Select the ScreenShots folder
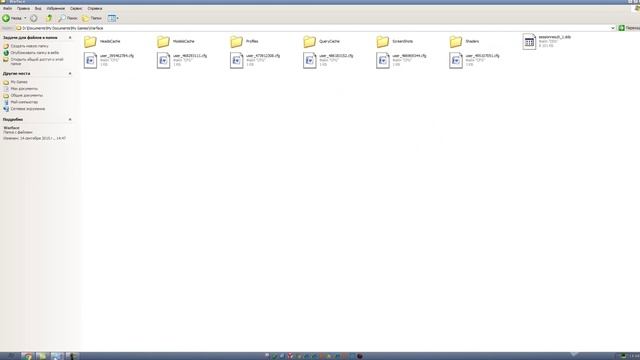This screenshot has height=360, width=640. coord(395,41)
